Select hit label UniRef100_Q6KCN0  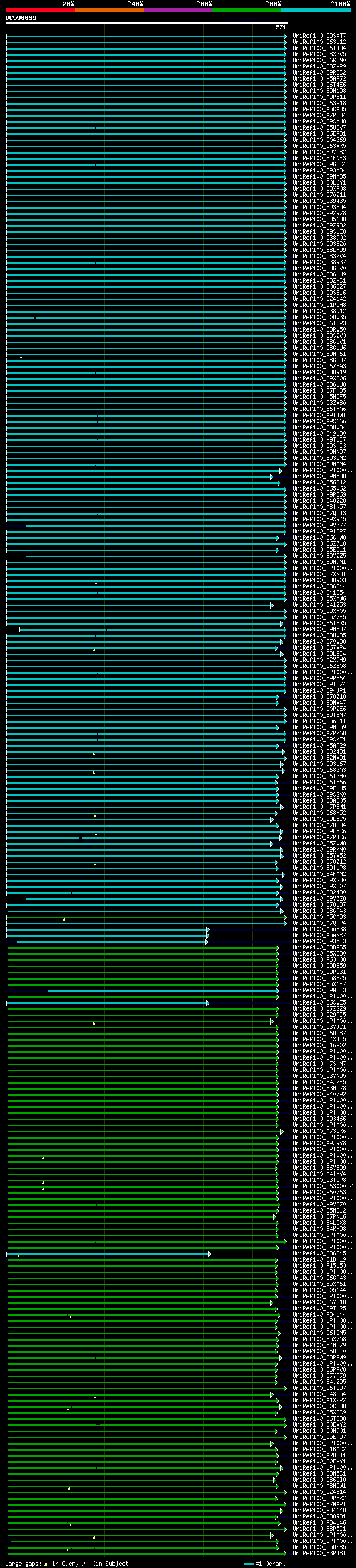click(x=319, y=60)
